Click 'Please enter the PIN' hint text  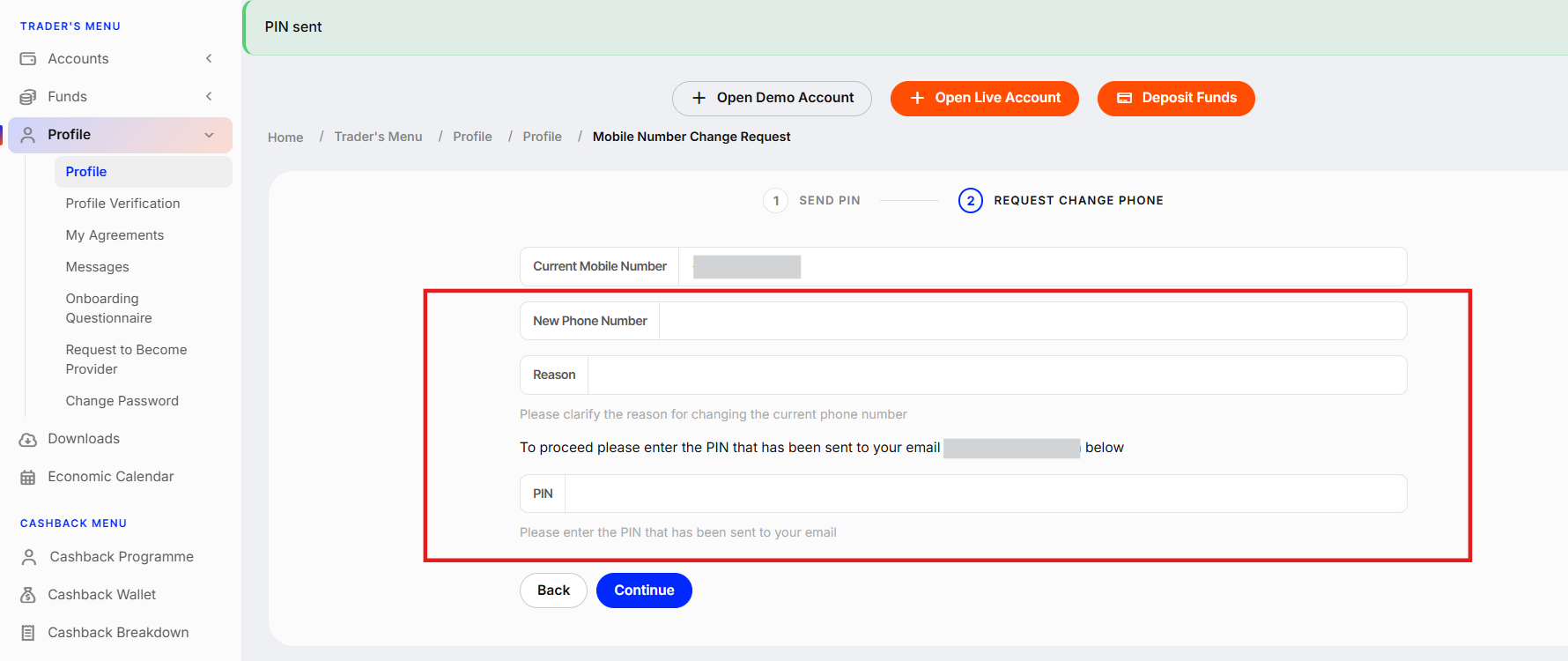677,532
